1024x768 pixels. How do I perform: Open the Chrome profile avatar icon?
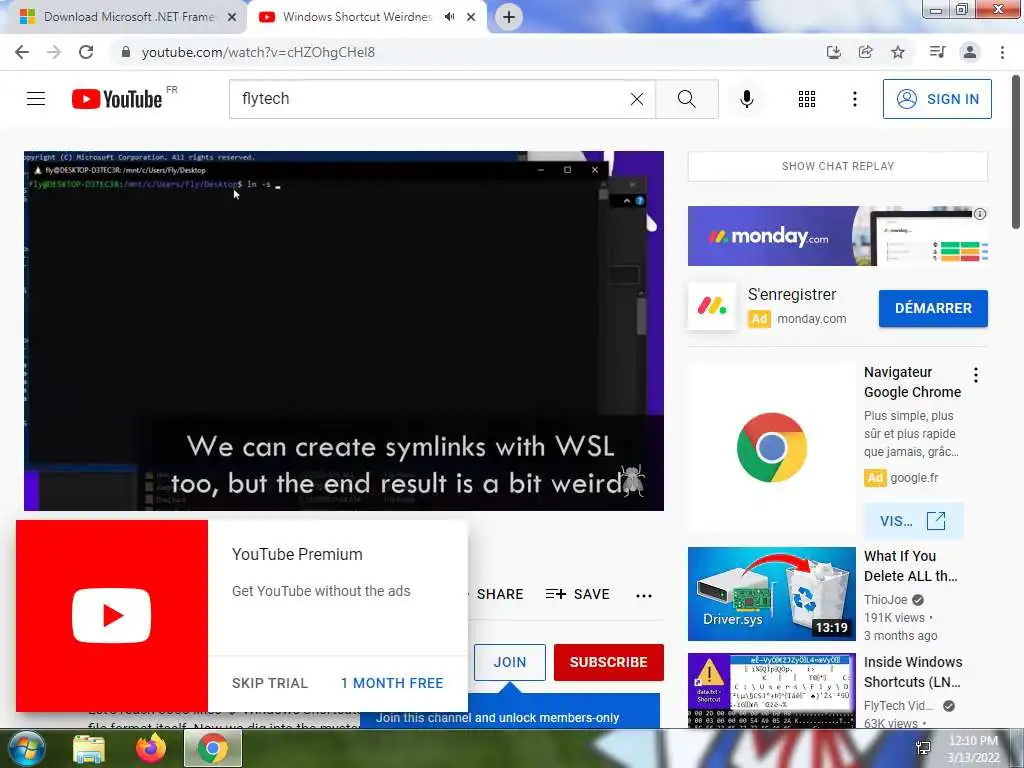(970, 52)
